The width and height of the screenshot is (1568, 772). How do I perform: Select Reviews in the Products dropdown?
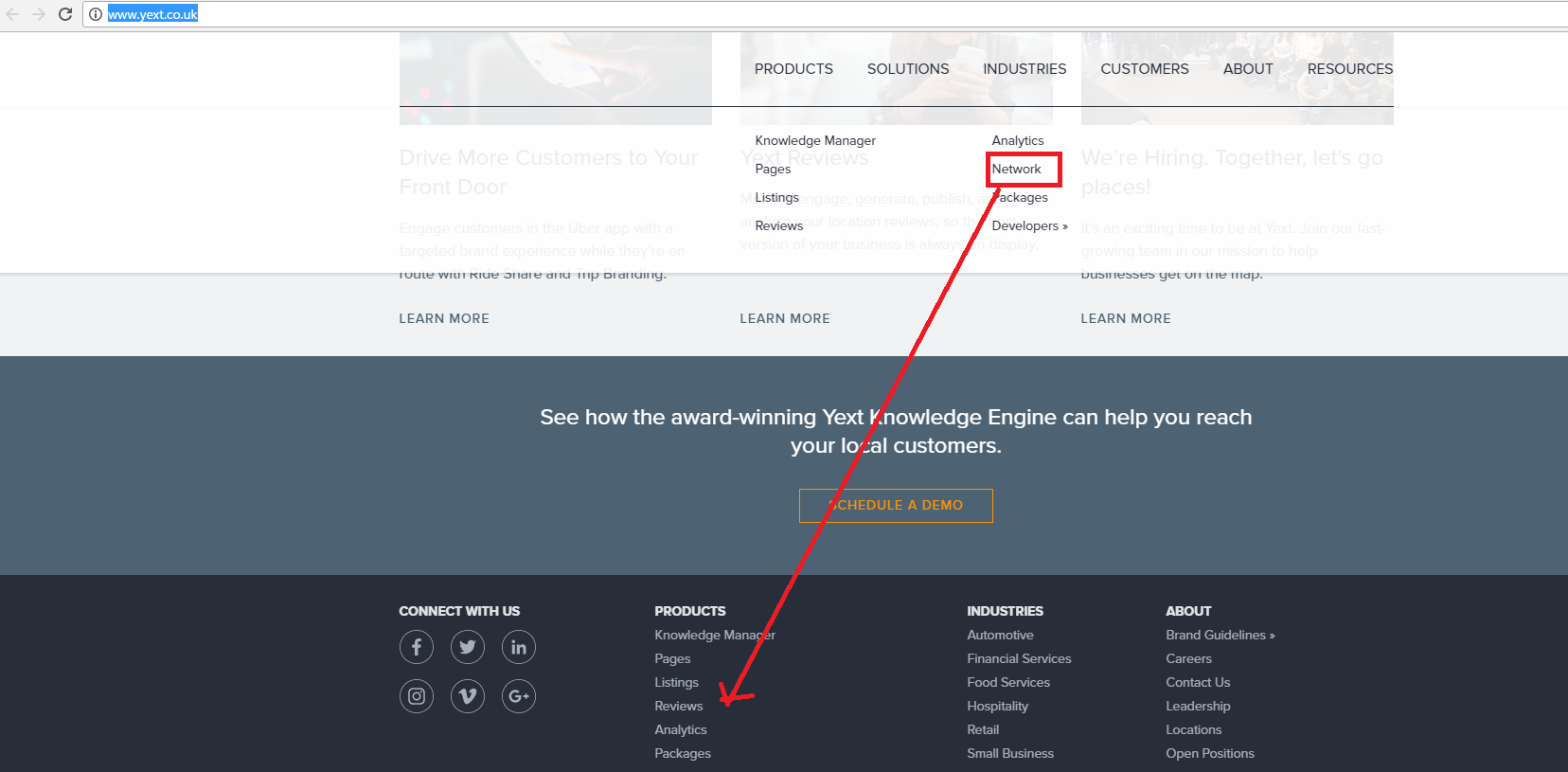point(779,225)
